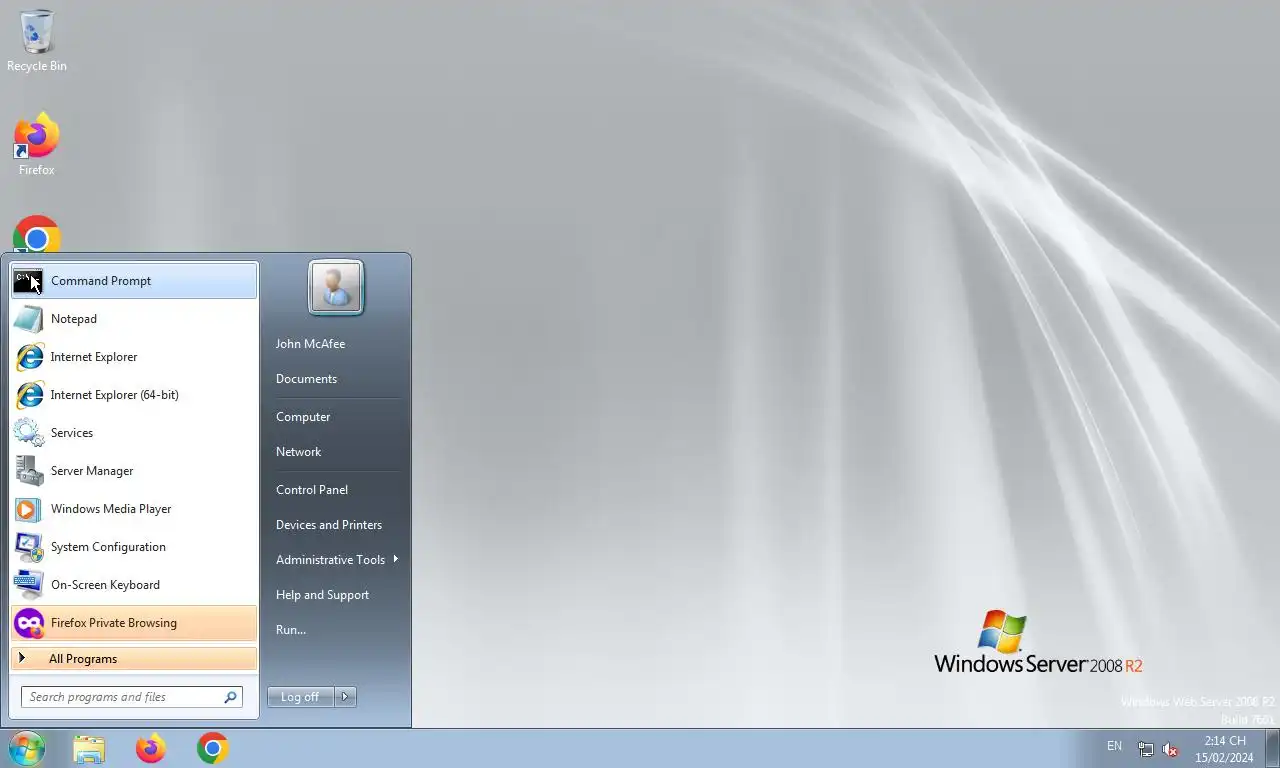Click the Windows Media Player icon
This screenshot has height=768, width=1280.
28,509
